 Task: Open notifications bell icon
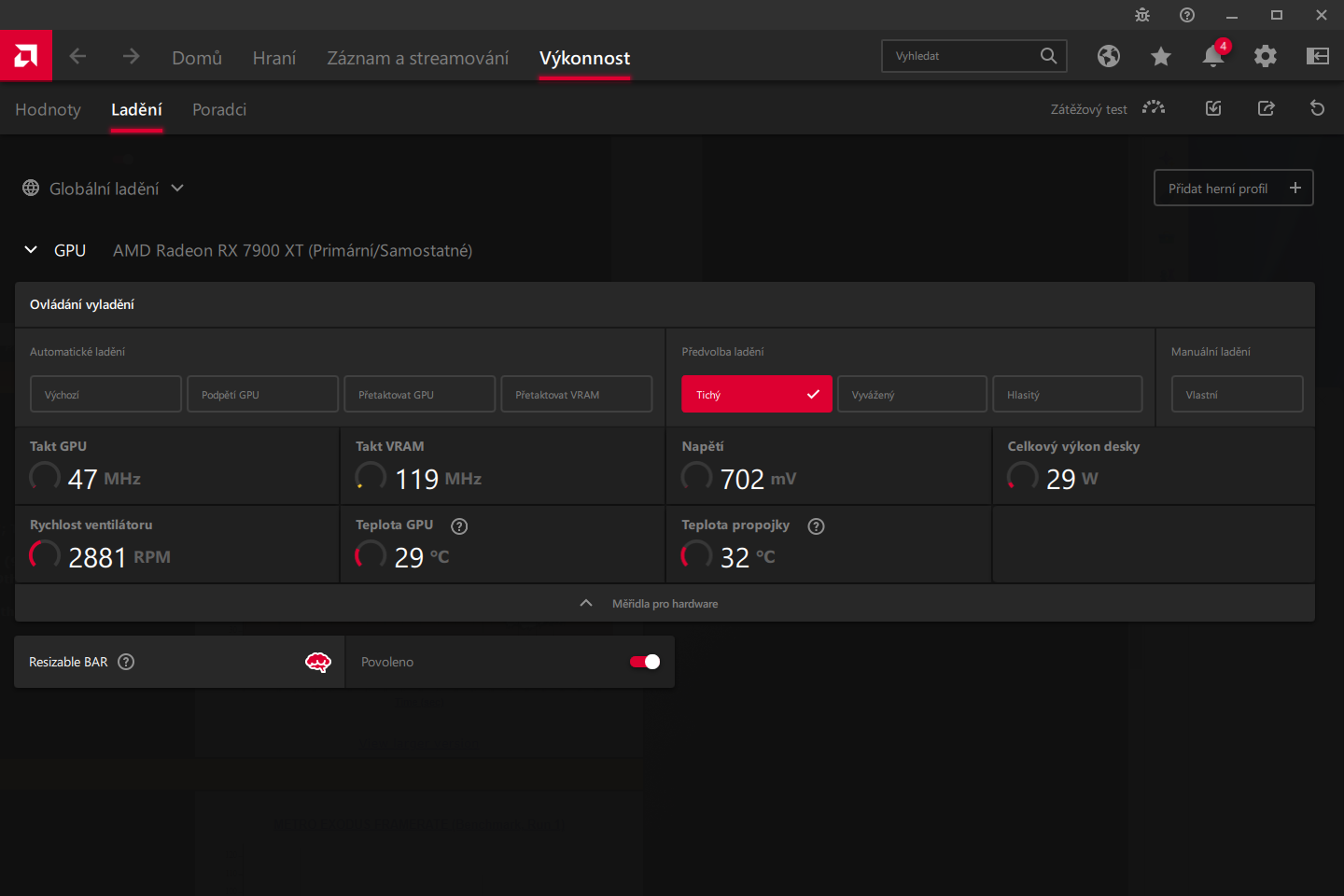coord(1213,56)
